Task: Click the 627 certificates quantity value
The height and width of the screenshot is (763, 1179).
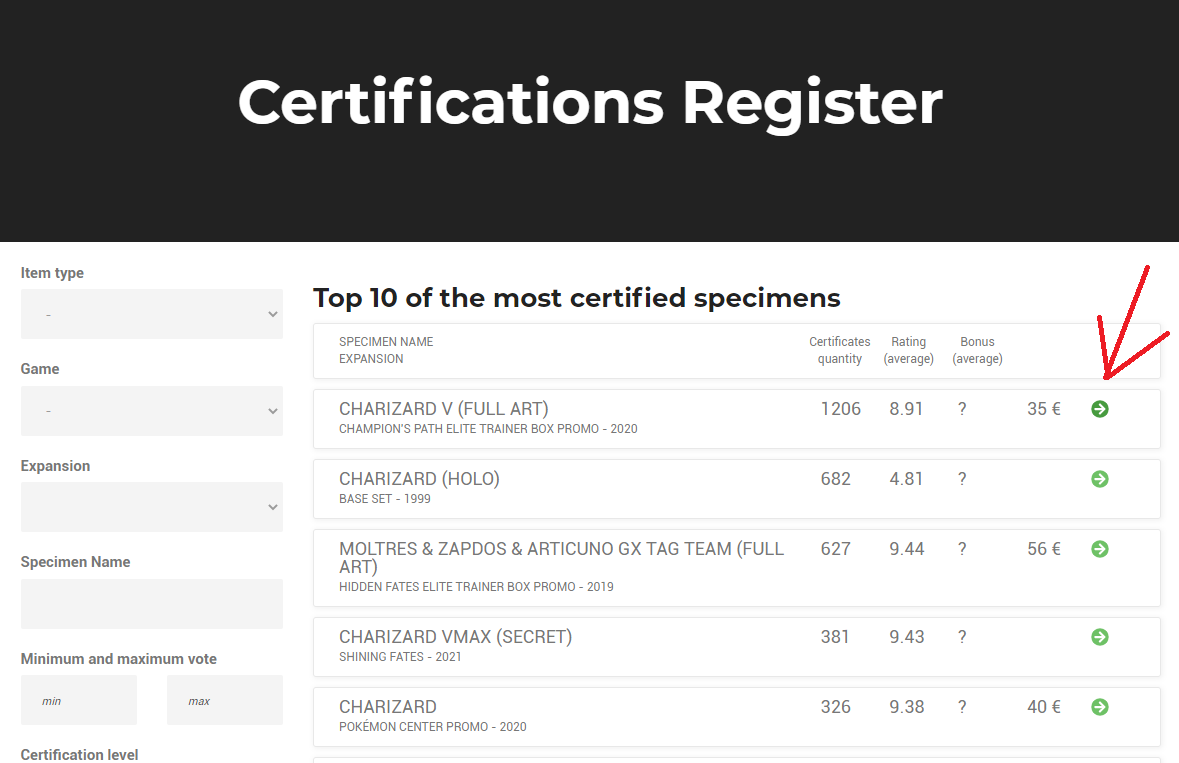Action: pyautogui.click(x=835, y=549)
